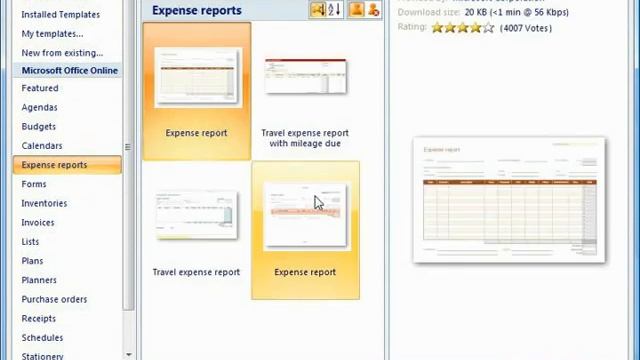Image resolution: width=640 pixels, height=360 pixels.
Task: Go to the Inventories category
Action: click(x=44, y=203)
